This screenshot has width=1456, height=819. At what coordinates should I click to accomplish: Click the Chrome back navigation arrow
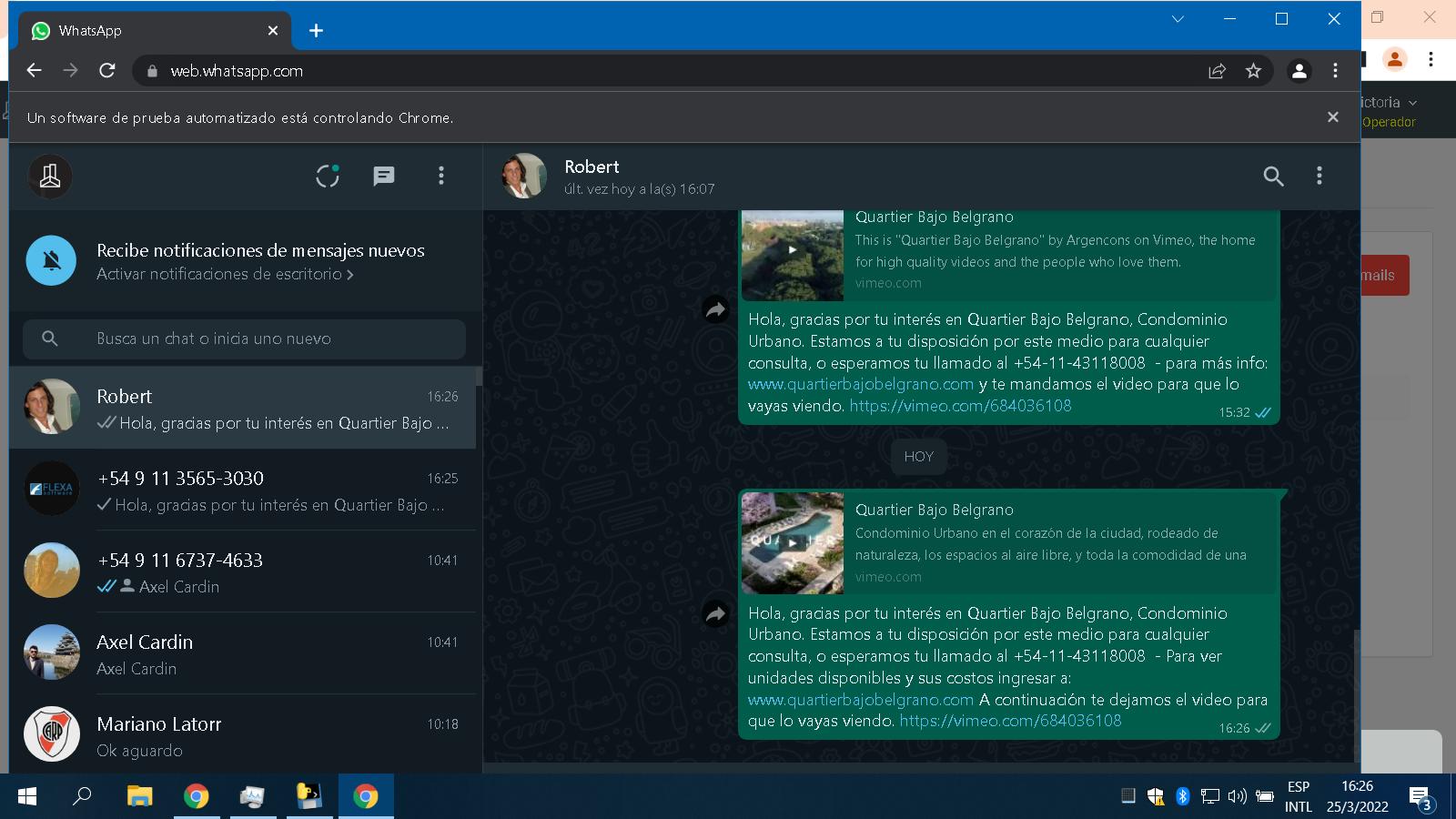(34, 70)
